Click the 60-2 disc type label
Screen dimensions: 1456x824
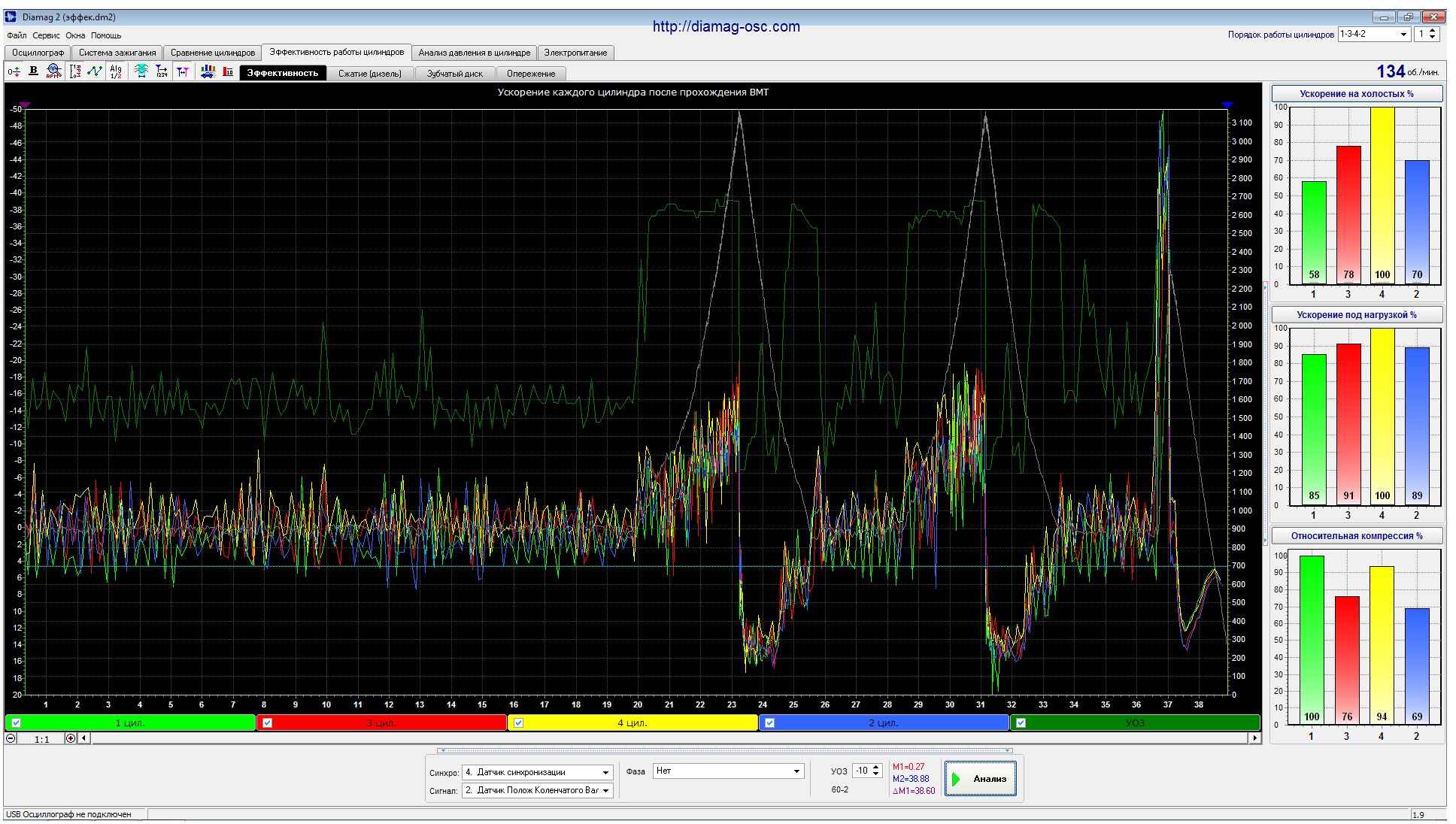point(840,790)
